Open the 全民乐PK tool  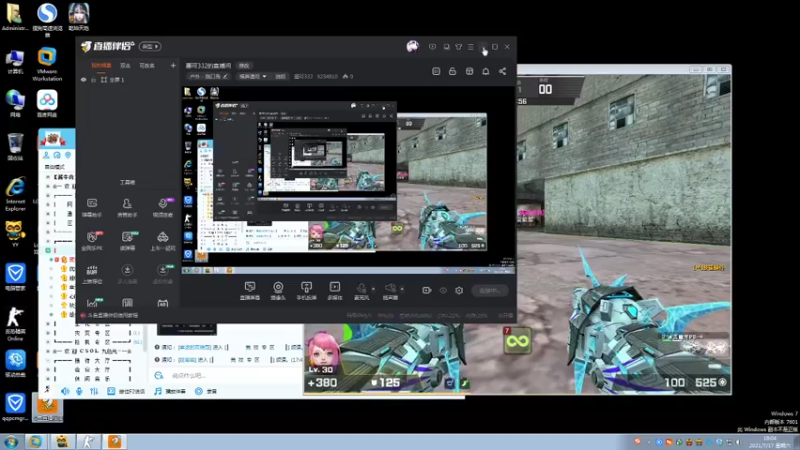click(92, 241)
